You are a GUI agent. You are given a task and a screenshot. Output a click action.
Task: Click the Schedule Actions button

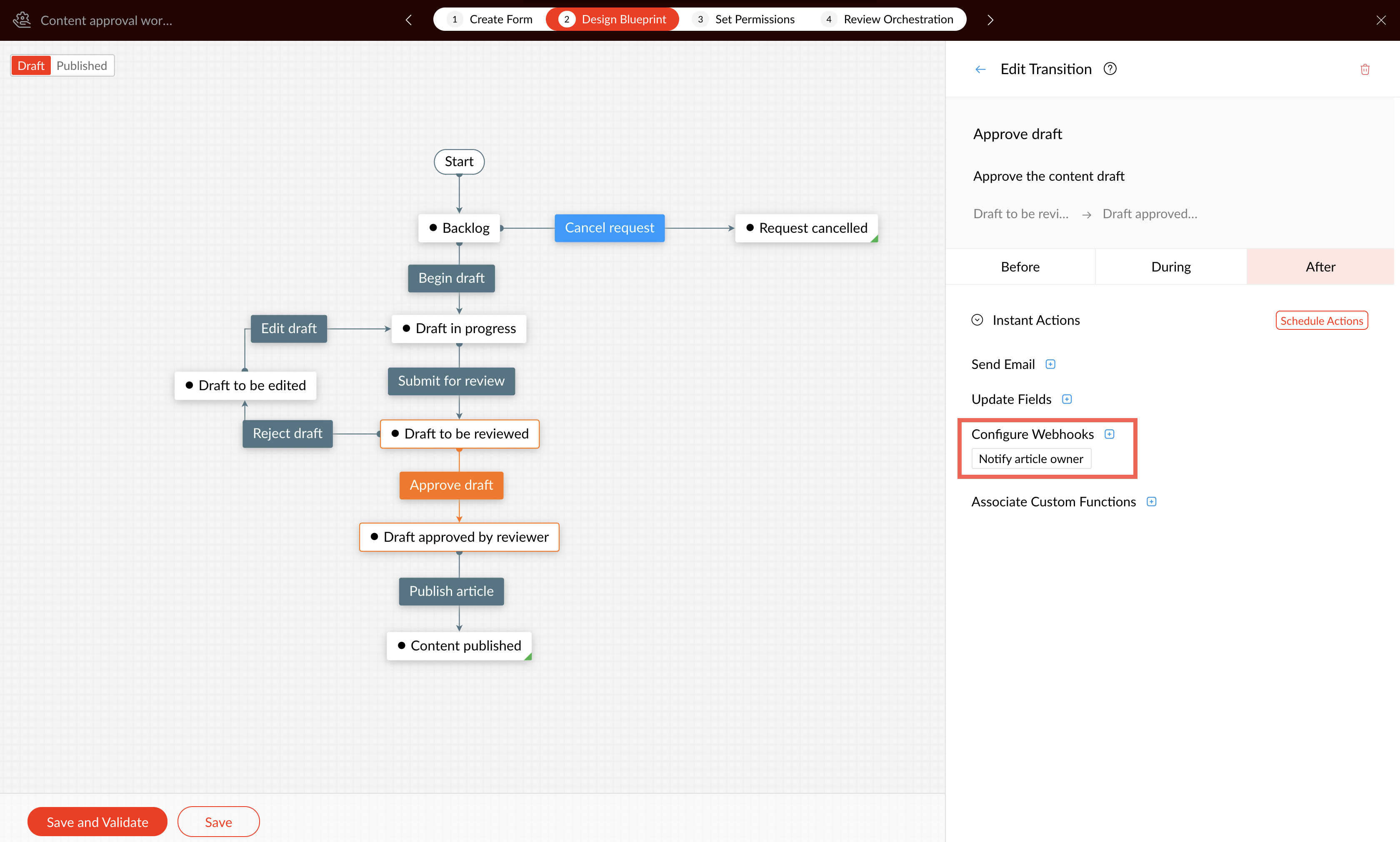click(1321, 321)
